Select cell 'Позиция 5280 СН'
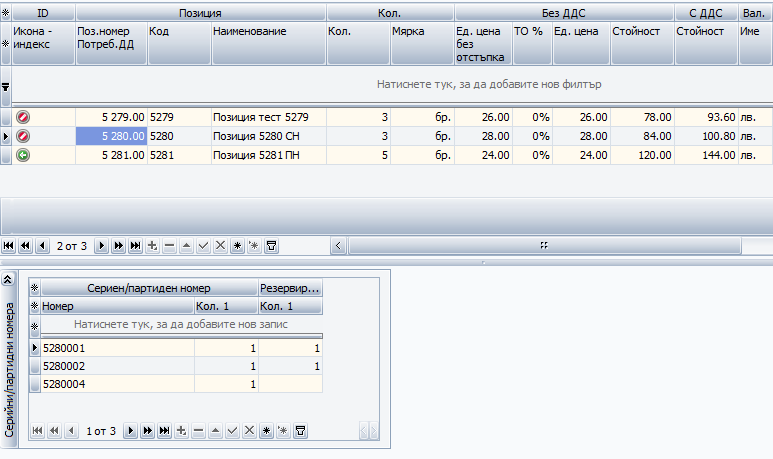 coord(269,136)
